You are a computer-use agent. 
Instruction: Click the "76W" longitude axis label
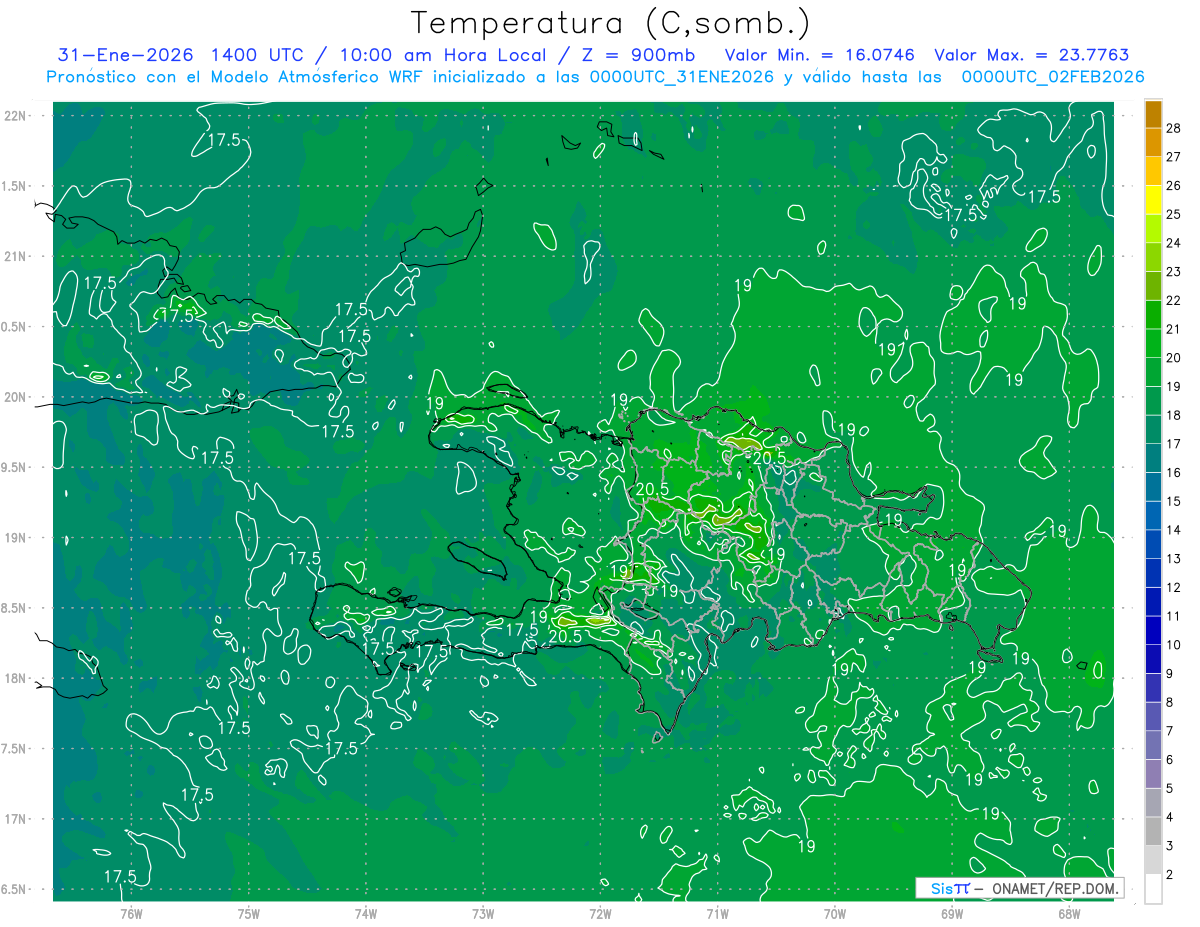point(131,913)
